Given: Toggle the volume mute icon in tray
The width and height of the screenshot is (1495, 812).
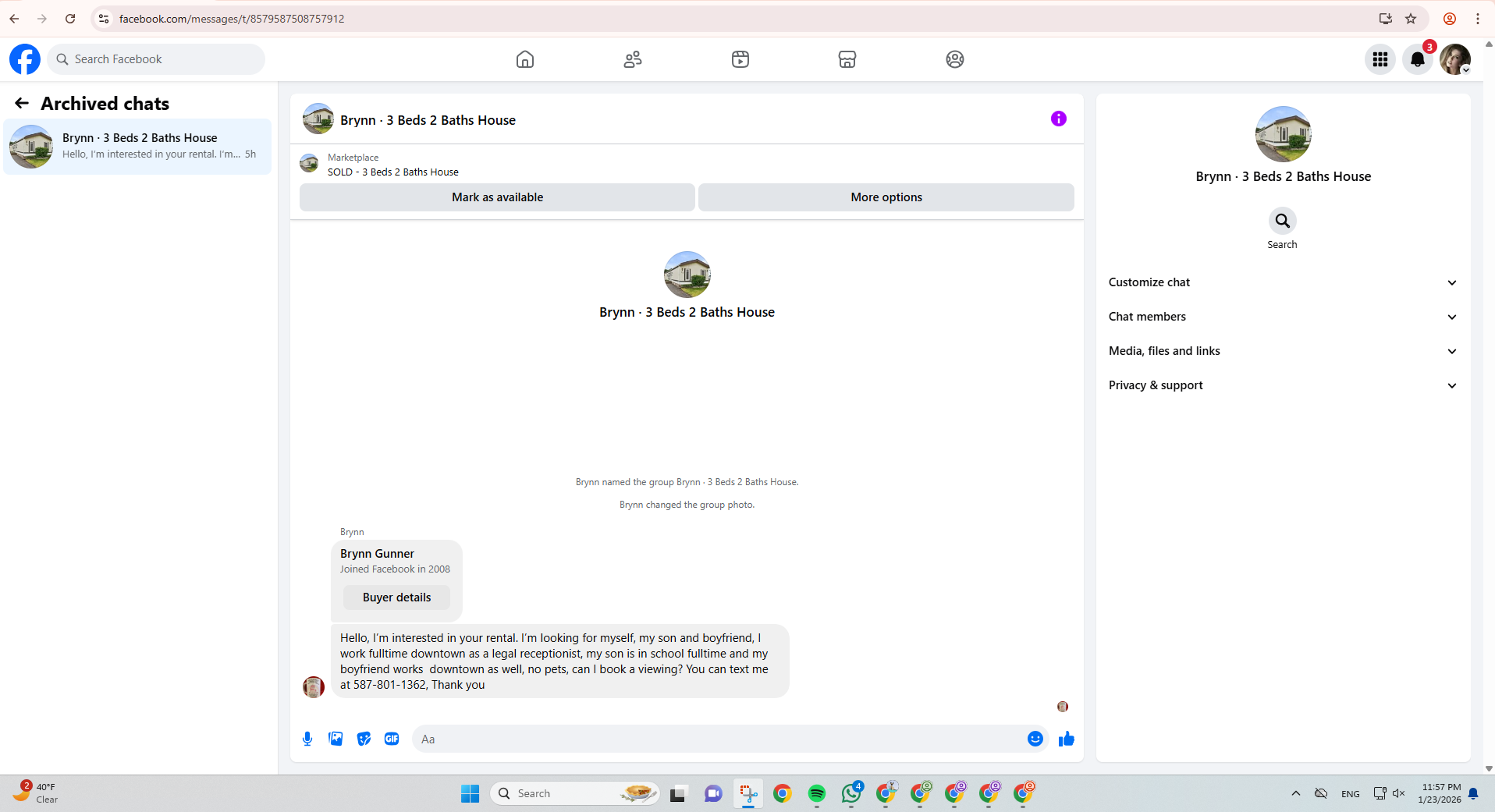Looking at the screenshot, I should click(x=1398, y=793).
